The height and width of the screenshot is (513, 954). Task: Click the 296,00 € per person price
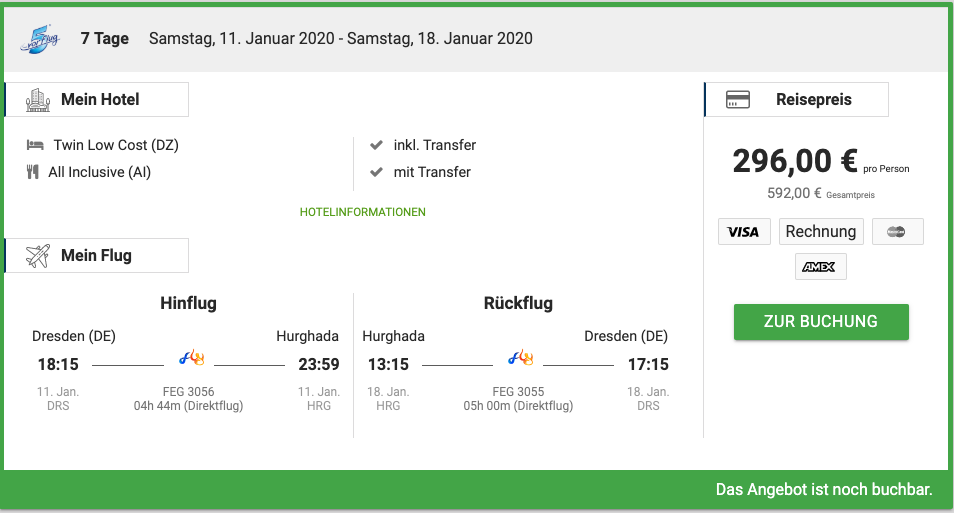tap(795, 161)
